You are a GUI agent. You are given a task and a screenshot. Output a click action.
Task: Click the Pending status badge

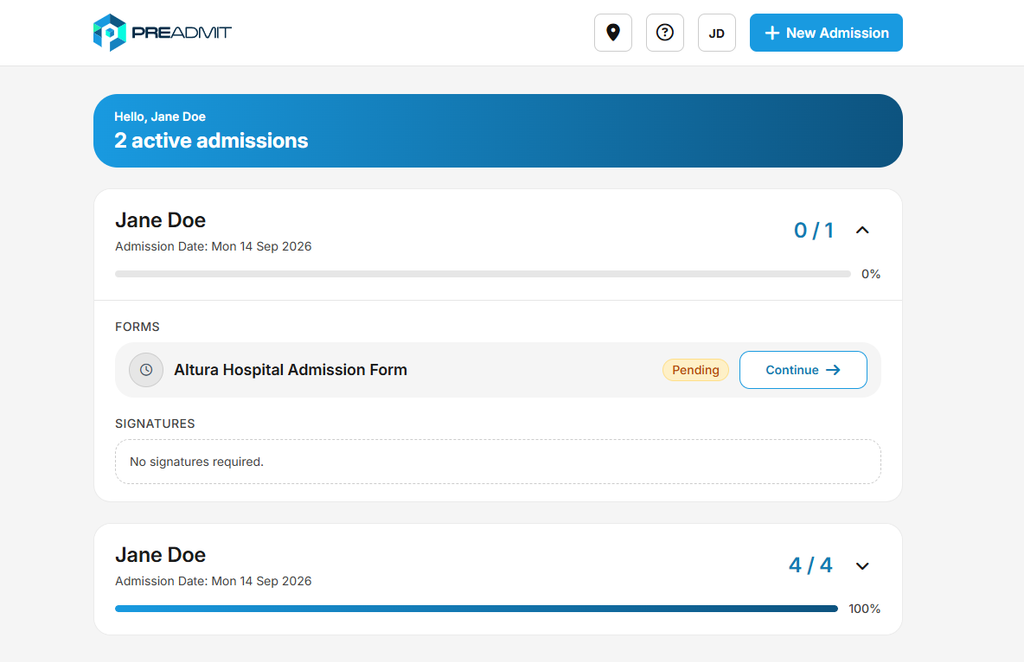coord(696,370)
